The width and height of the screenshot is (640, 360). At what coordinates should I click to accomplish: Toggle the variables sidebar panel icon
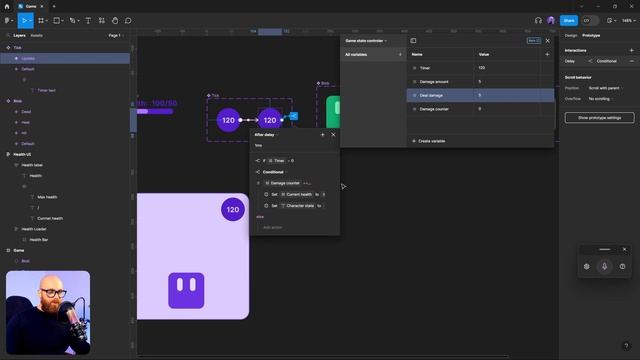pyautogui.click(x=413, y=41)
